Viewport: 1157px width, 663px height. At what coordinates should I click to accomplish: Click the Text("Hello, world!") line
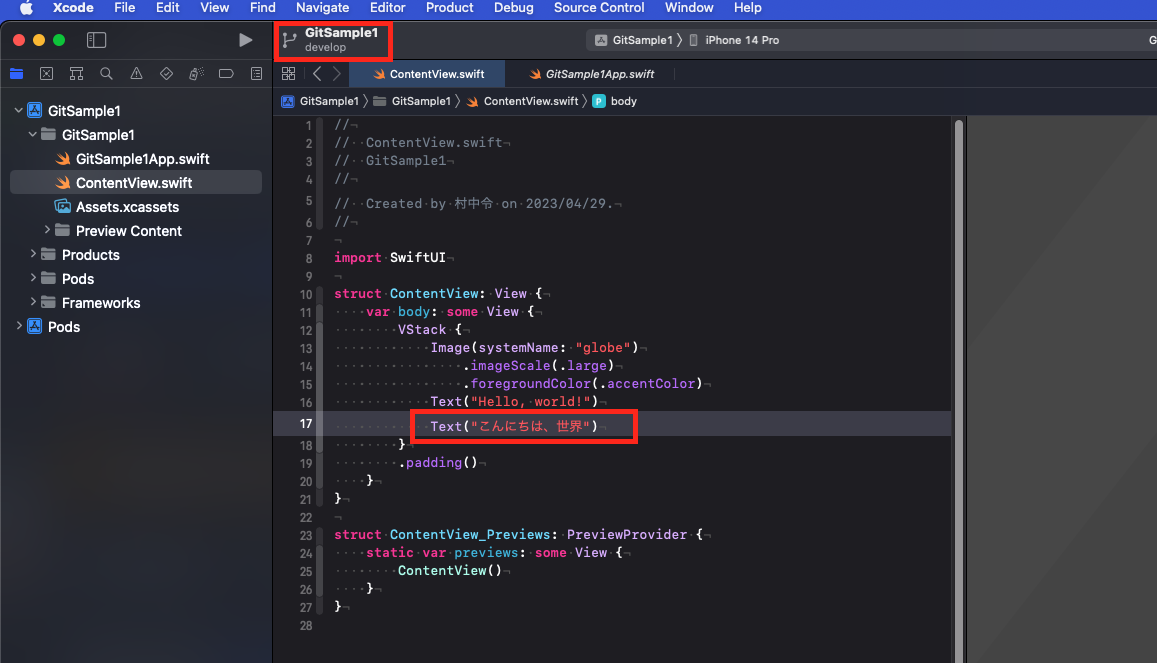pyautogui.click(x=514, y=401)
